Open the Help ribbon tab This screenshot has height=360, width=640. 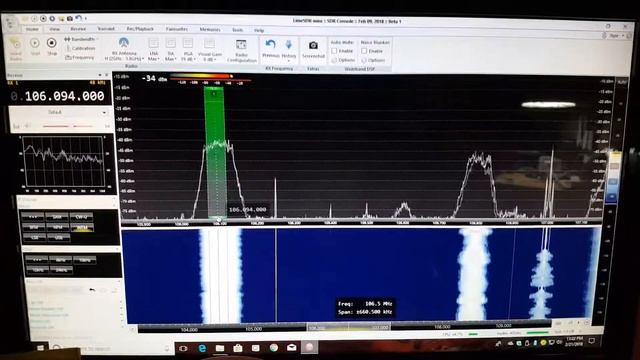[x=259, y=30]
